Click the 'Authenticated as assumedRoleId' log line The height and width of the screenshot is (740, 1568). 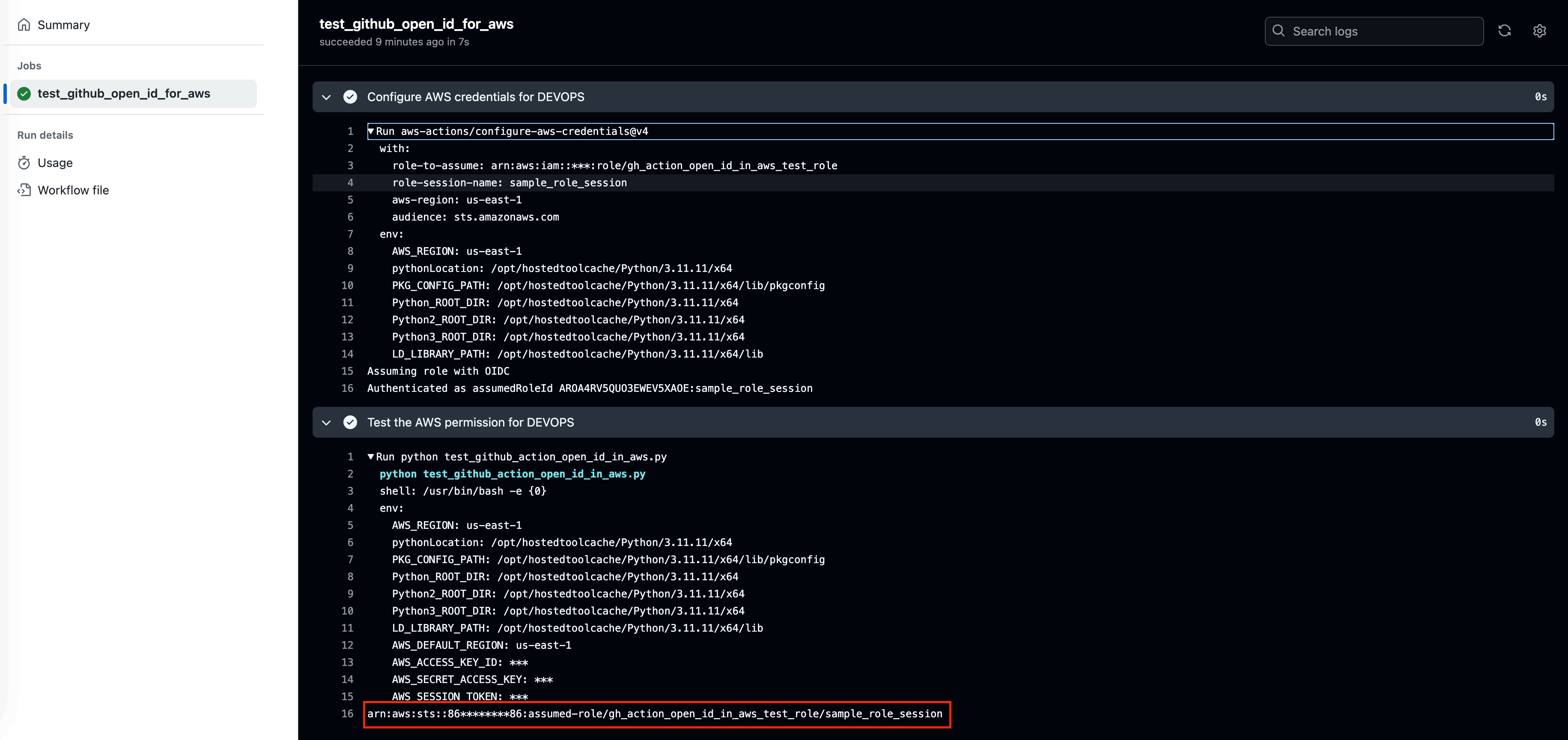click(x=590, y=388)
